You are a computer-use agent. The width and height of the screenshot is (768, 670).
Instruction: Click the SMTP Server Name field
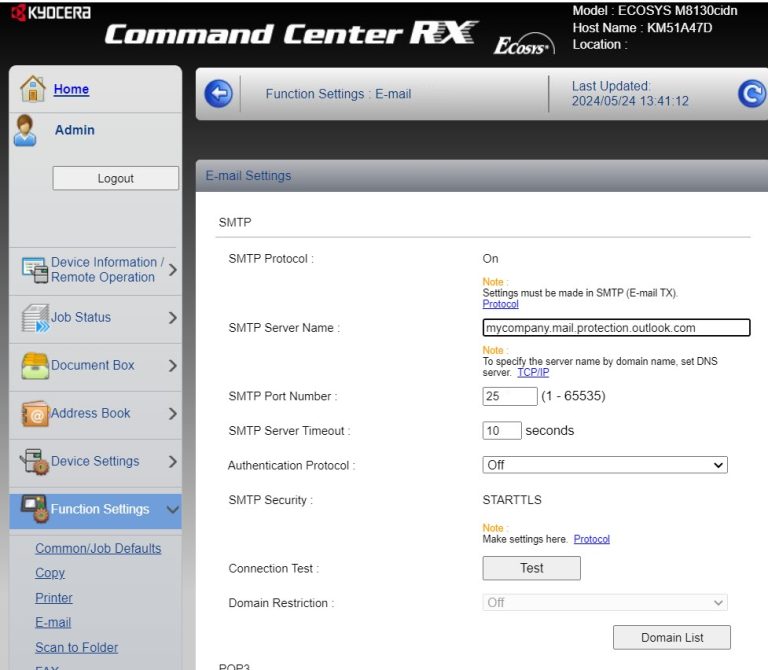(616, 328)
